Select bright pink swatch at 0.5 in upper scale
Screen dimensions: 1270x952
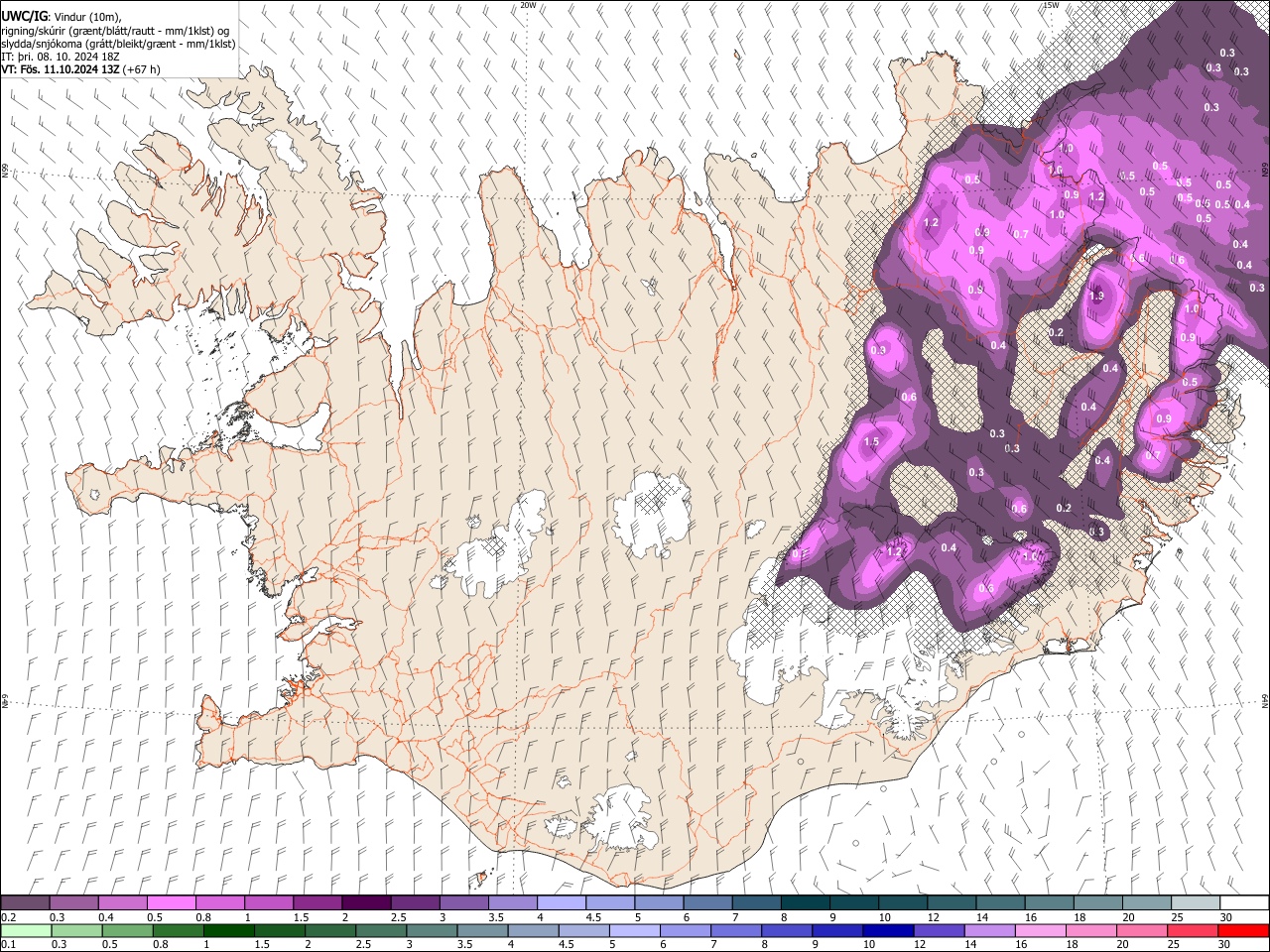click(x=171, y=902)
